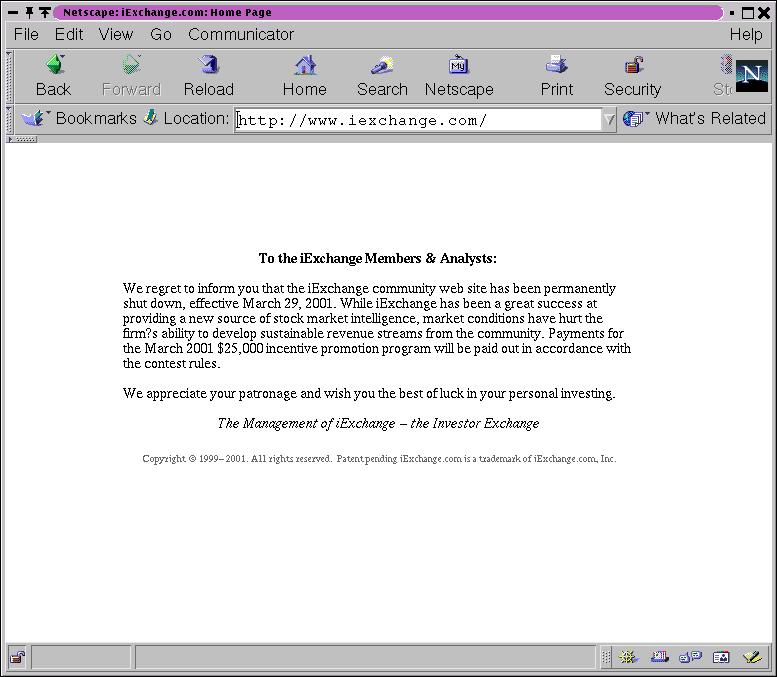
Task: Open the Communicator menu
Action: pos(241,34)
